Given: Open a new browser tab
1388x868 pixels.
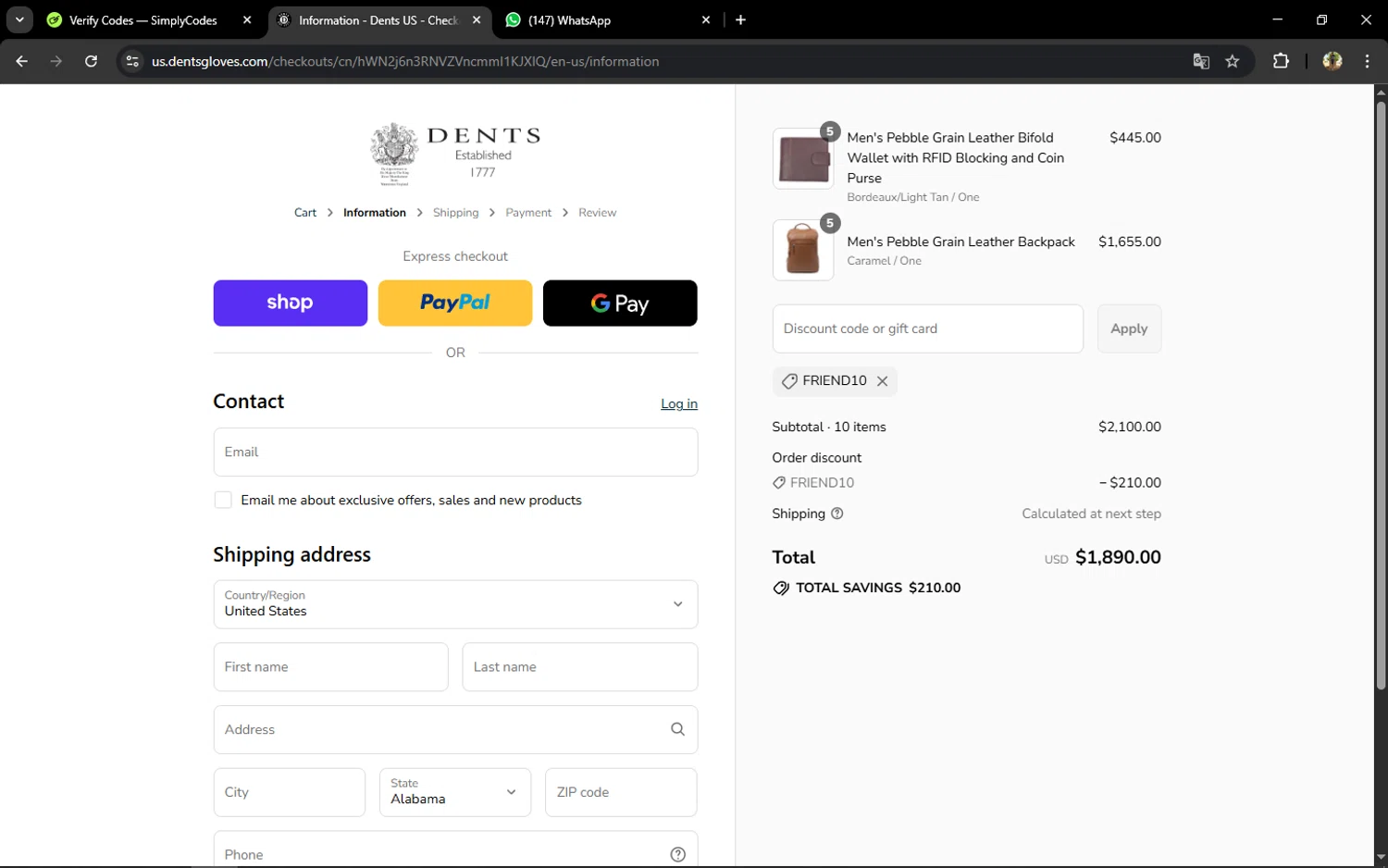Looking at the screenshot, I should click(740, 19).
